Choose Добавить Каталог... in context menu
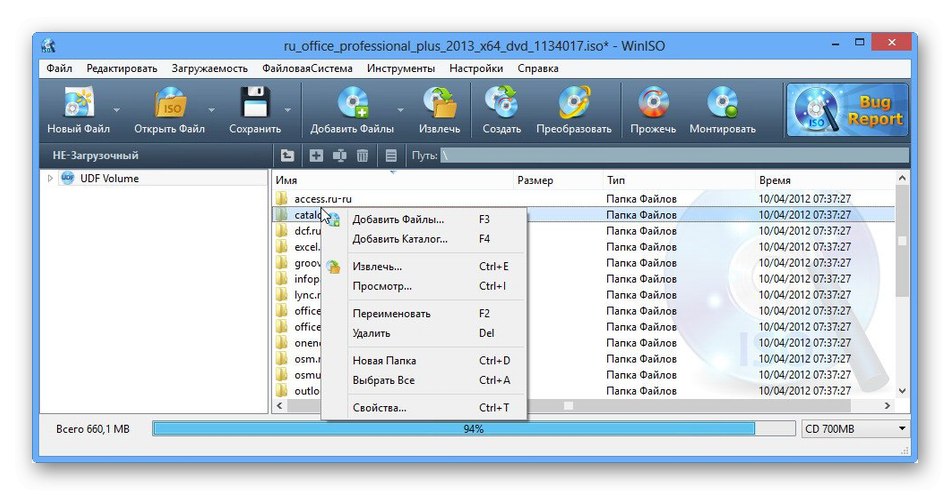The image size is (950, 495). pos(424,239)
